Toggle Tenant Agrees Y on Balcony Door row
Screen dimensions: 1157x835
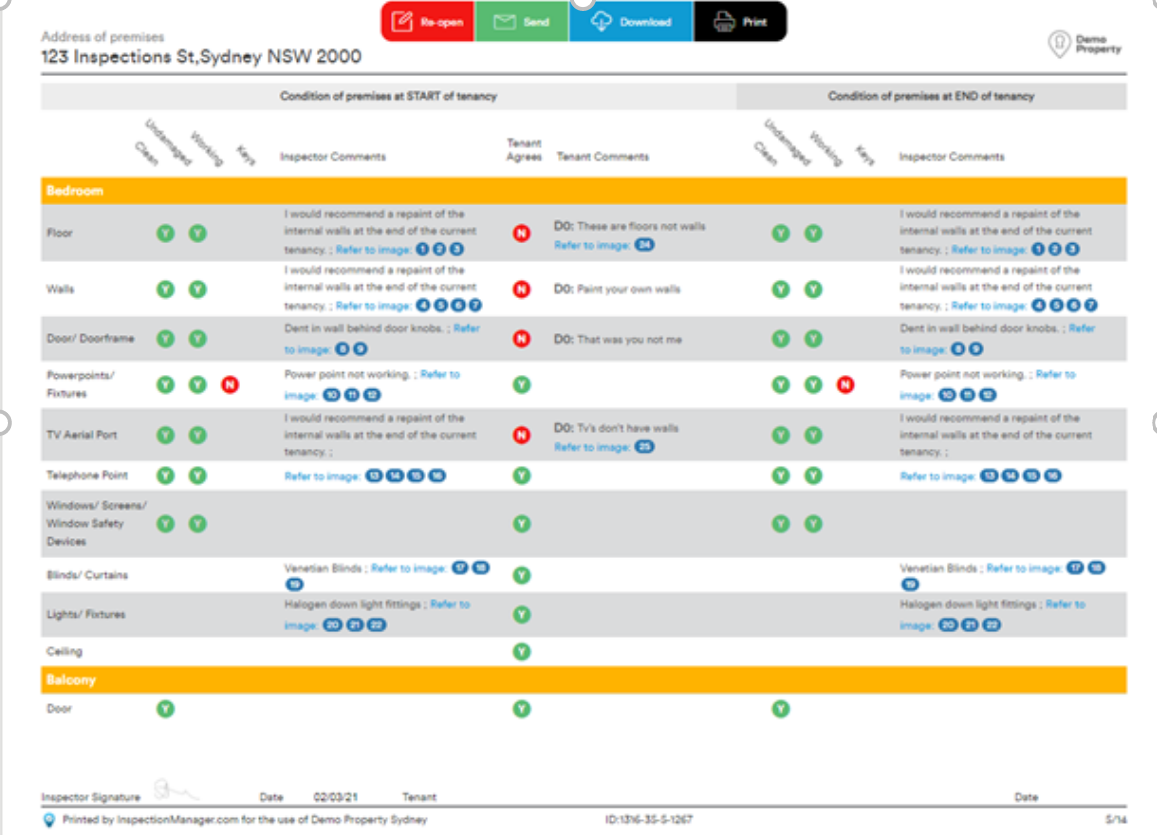pyautogui.click(x=521, y=709)
